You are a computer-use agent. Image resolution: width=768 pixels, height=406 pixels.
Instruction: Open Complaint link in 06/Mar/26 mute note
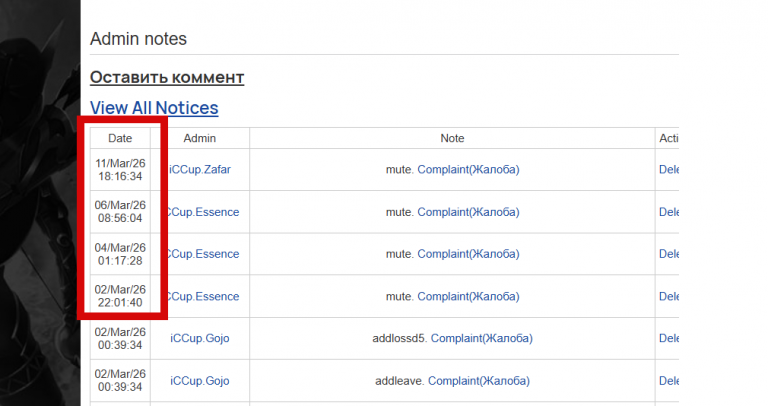(x=468, y=212)
